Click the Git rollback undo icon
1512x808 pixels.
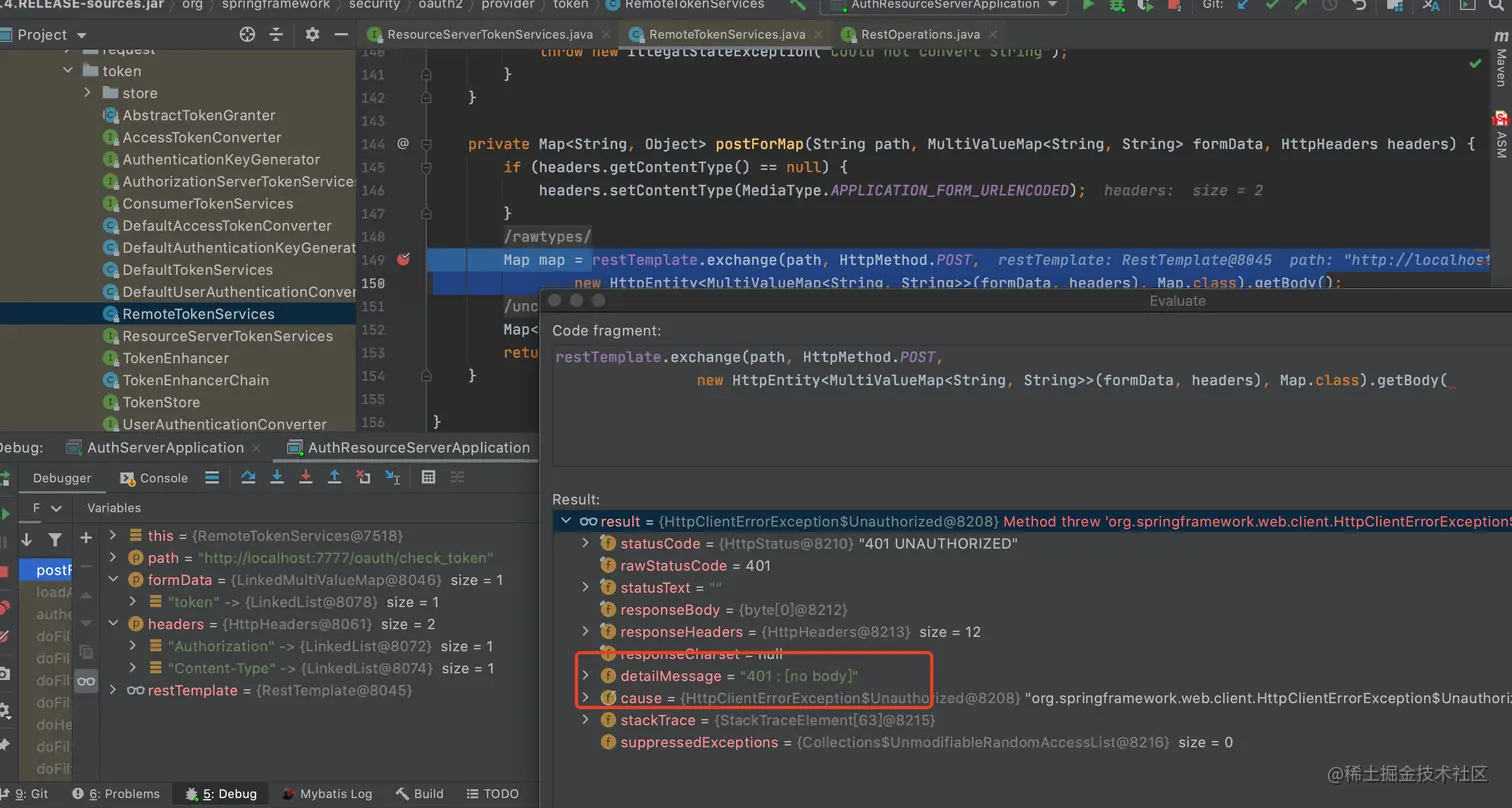pos(1359,5)
